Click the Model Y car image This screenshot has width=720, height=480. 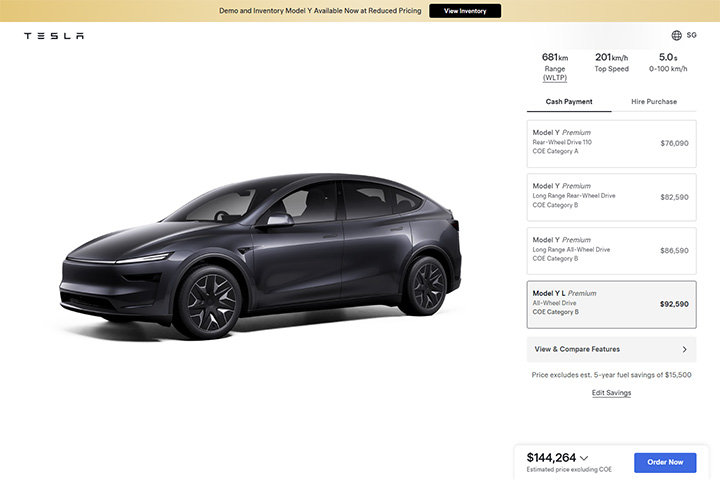click(x=261, y=255)
